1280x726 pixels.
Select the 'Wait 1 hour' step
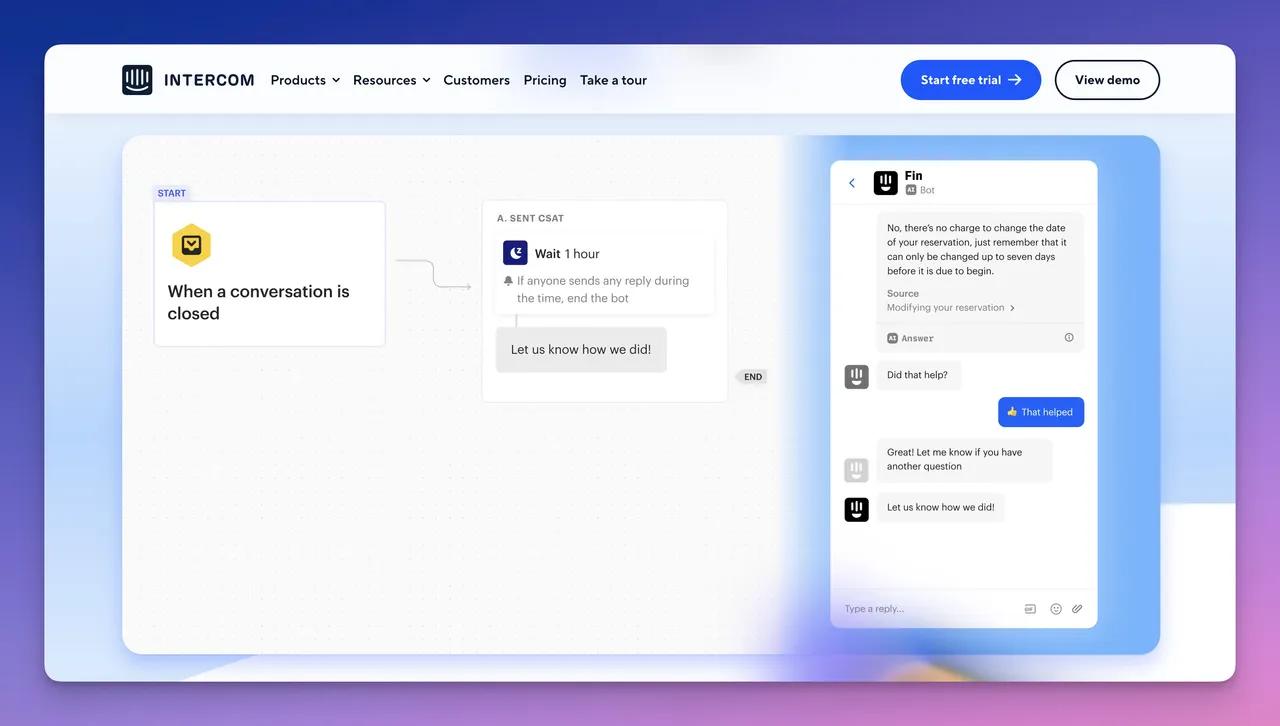[x=605, y=274]
